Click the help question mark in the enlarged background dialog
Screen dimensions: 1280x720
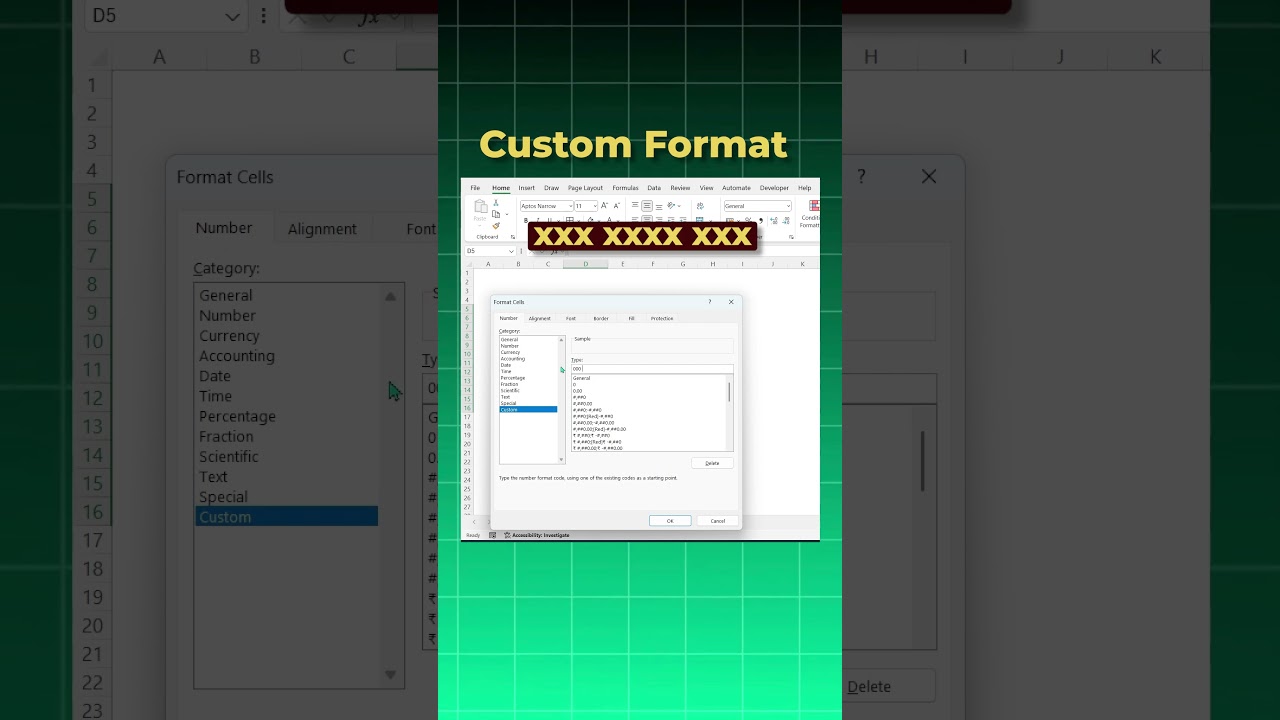tap(861, 176)
